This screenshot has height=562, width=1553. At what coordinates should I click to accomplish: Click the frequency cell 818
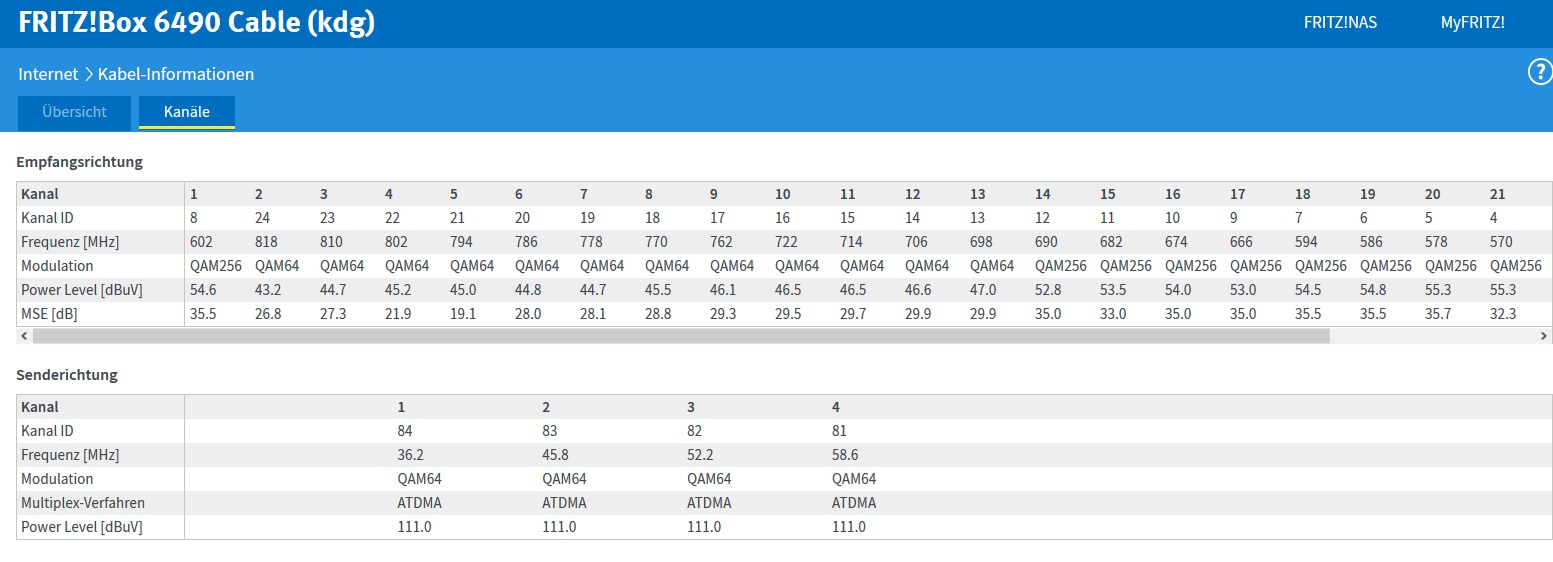pos(266,242)
